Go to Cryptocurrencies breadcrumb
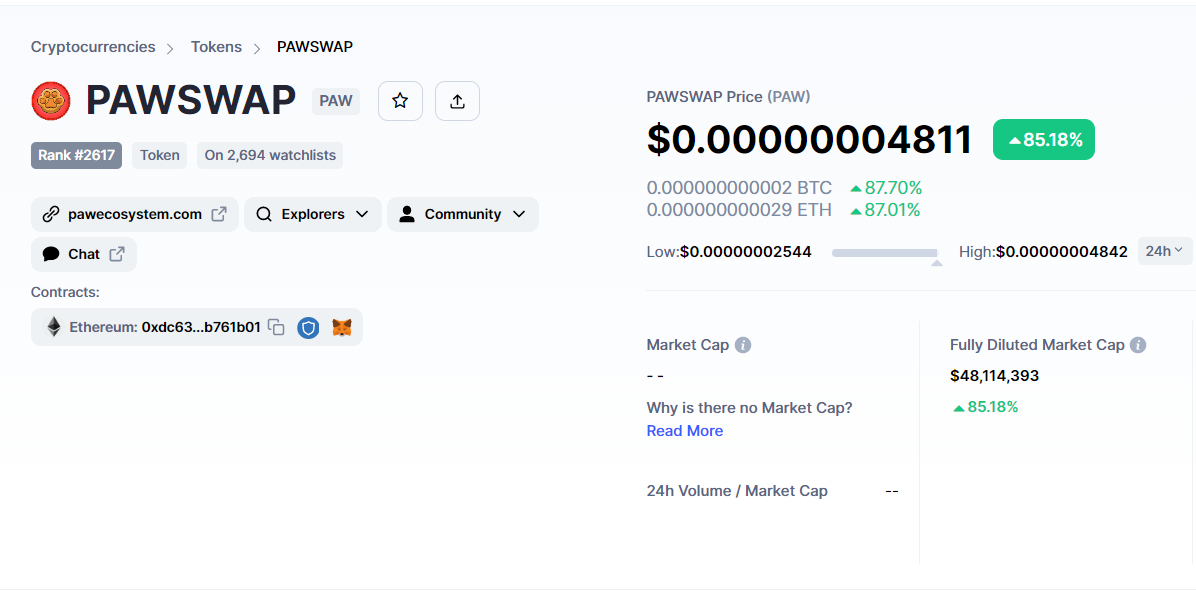Image resolution: width=1196 pixels, height=591 pixels. point(93,47)
